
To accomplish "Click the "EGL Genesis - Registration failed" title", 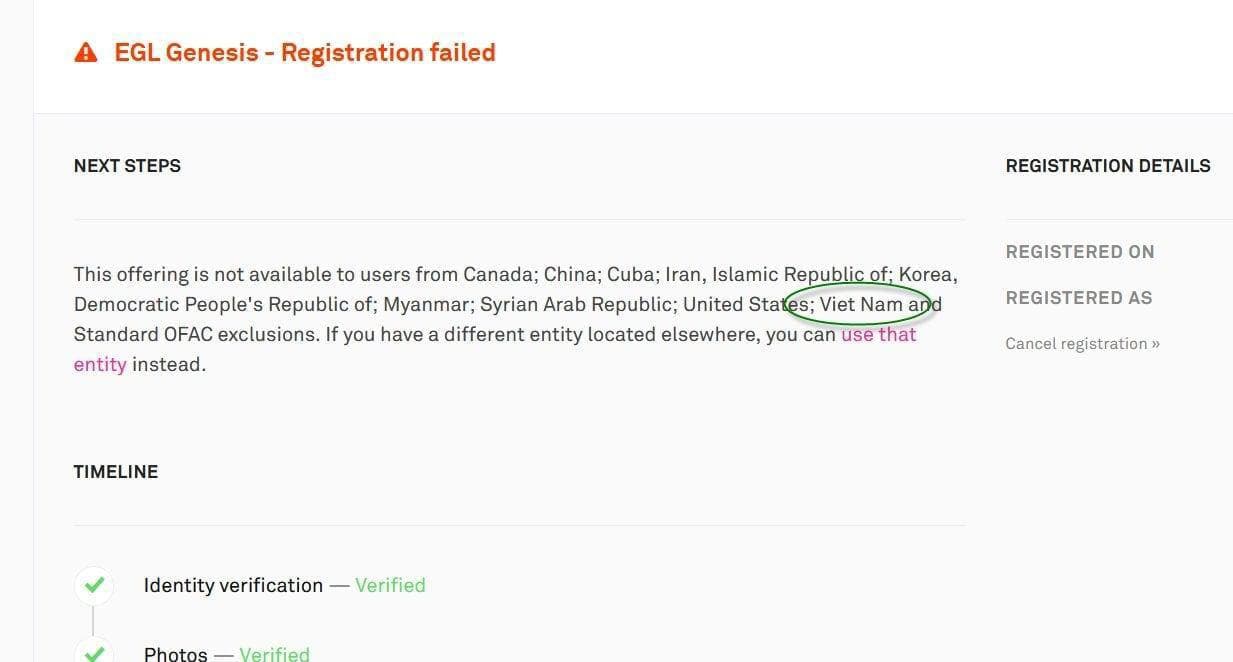I will (x=305, y=53).
